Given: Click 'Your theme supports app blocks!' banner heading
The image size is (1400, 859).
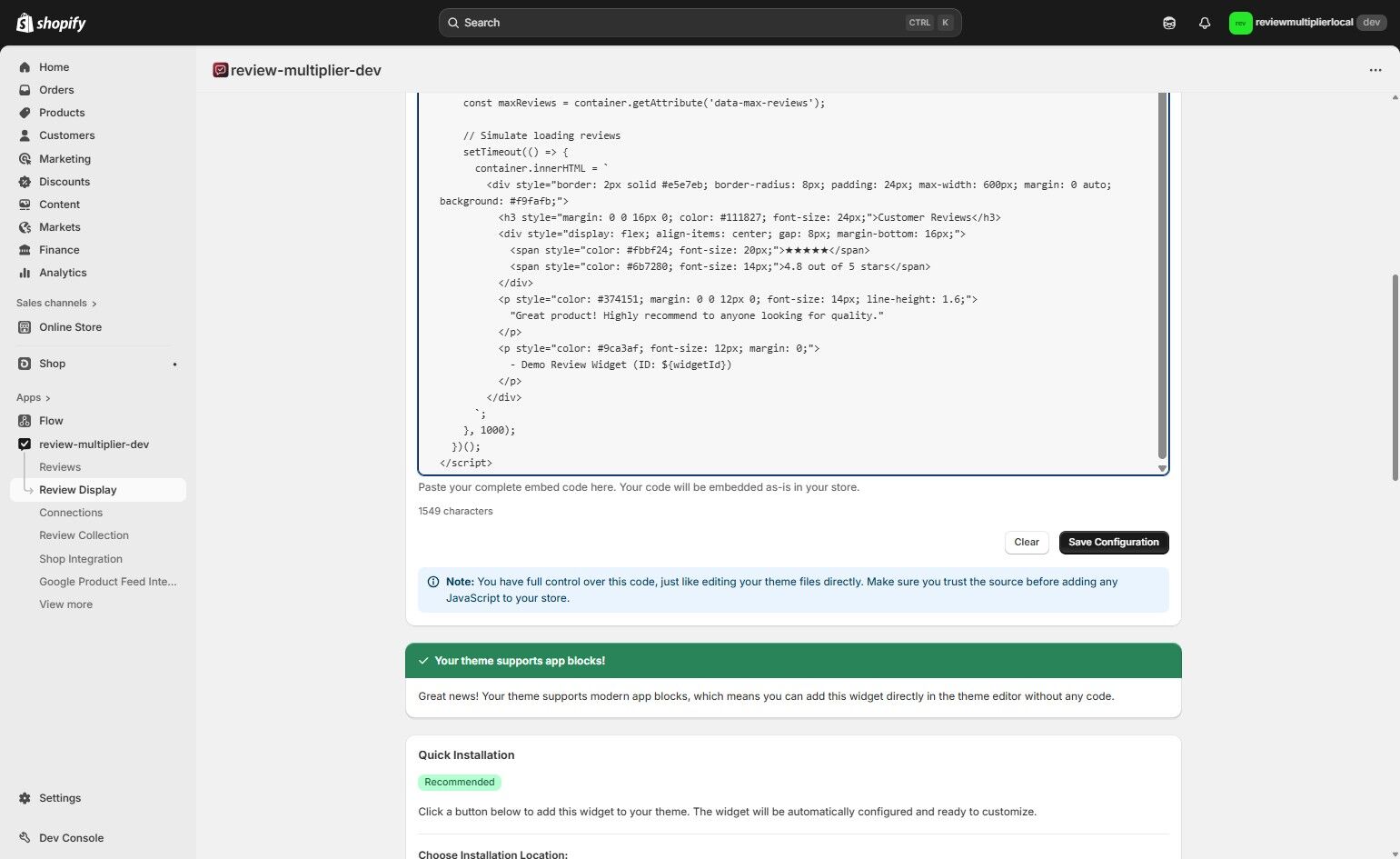Looking at the screenshot, I should 520,661.
